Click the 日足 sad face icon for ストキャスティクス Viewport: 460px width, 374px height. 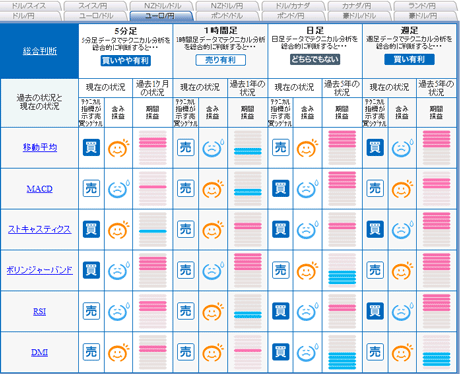click(308, 230)
